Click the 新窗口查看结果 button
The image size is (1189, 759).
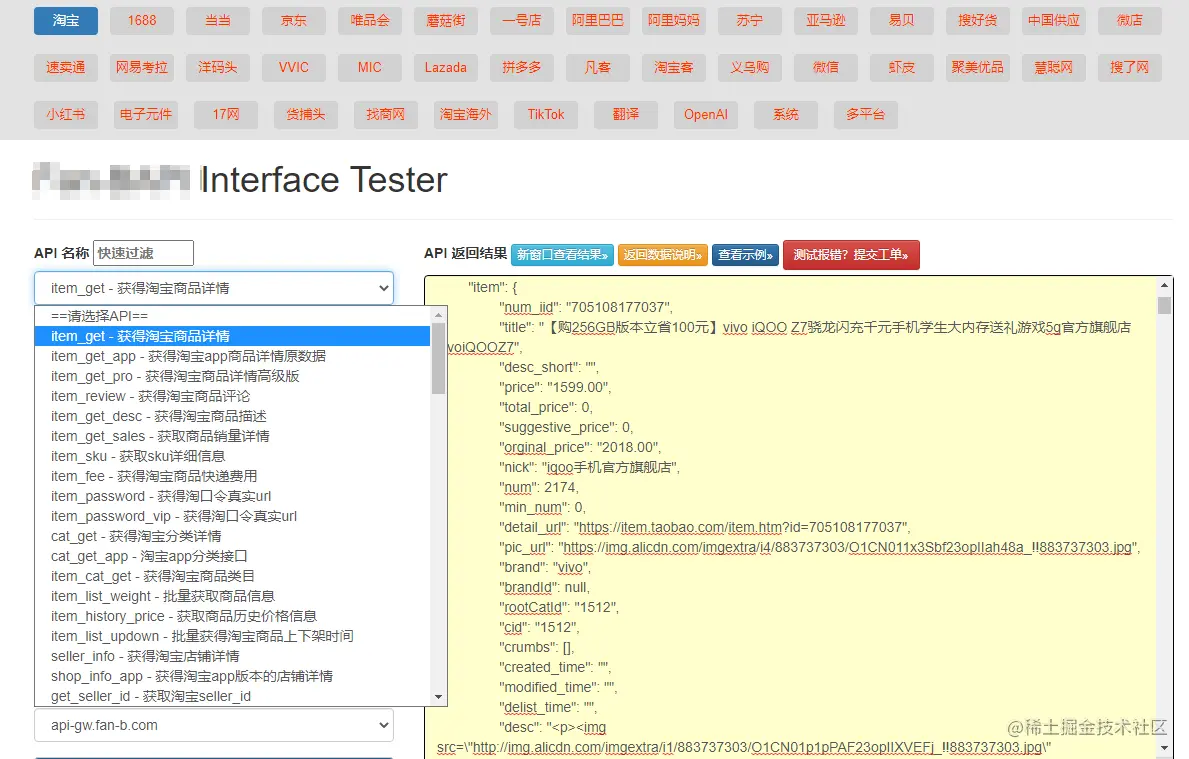point(562,255)
